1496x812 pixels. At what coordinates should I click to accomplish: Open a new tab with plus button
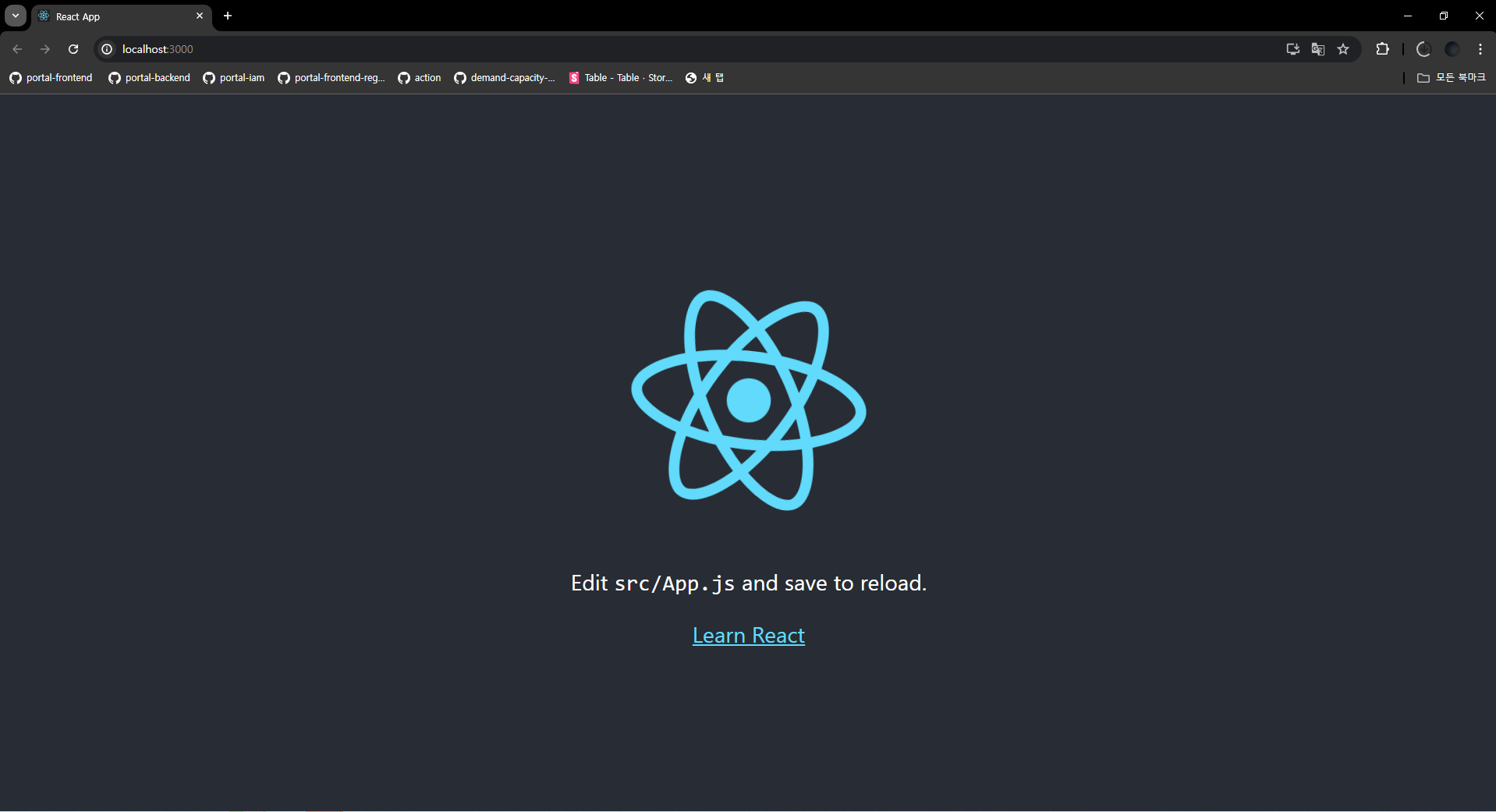point(228,16)
